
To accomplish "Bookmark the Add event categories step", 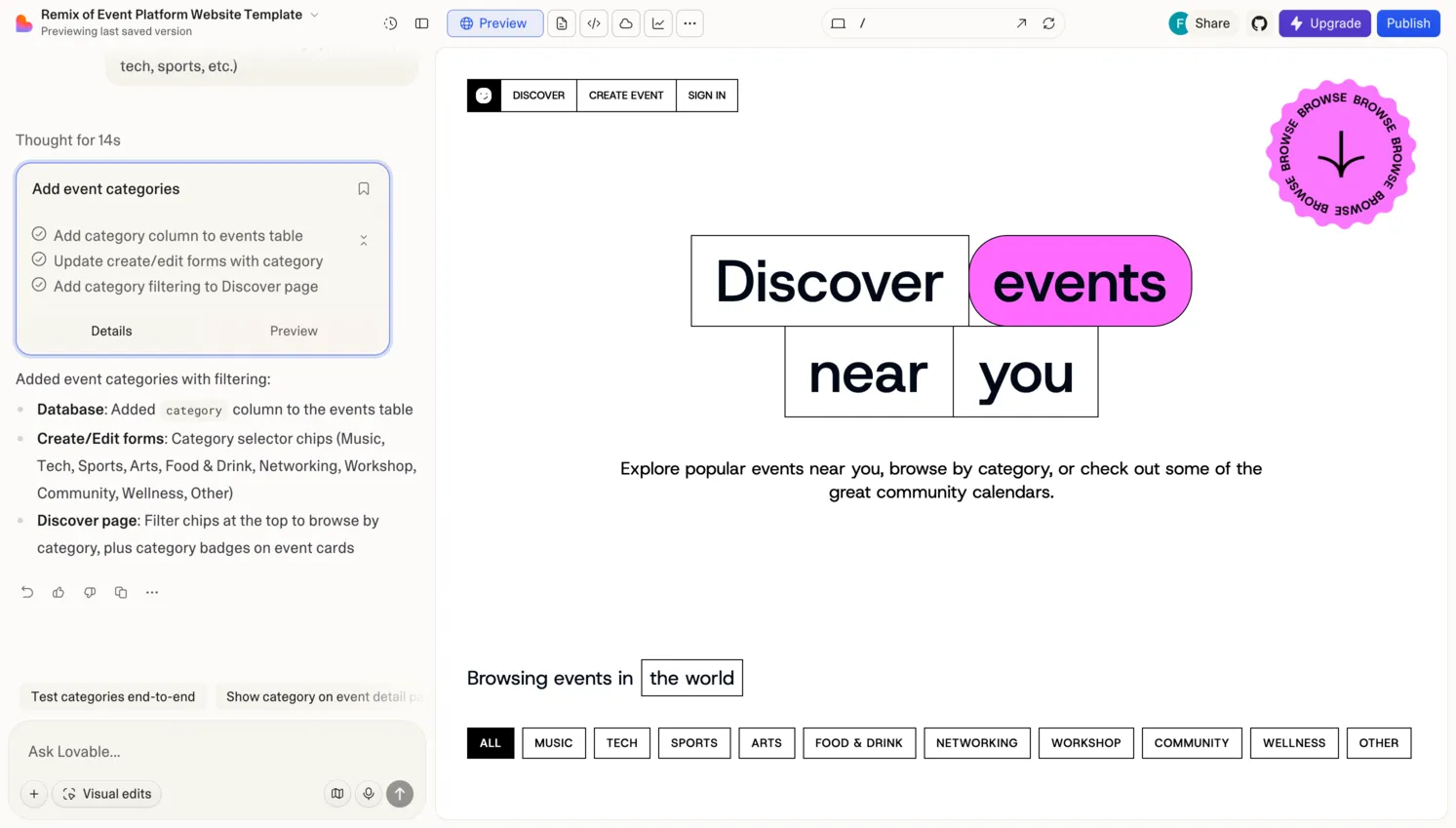I will pyautogui.click(x=363, y=188).
